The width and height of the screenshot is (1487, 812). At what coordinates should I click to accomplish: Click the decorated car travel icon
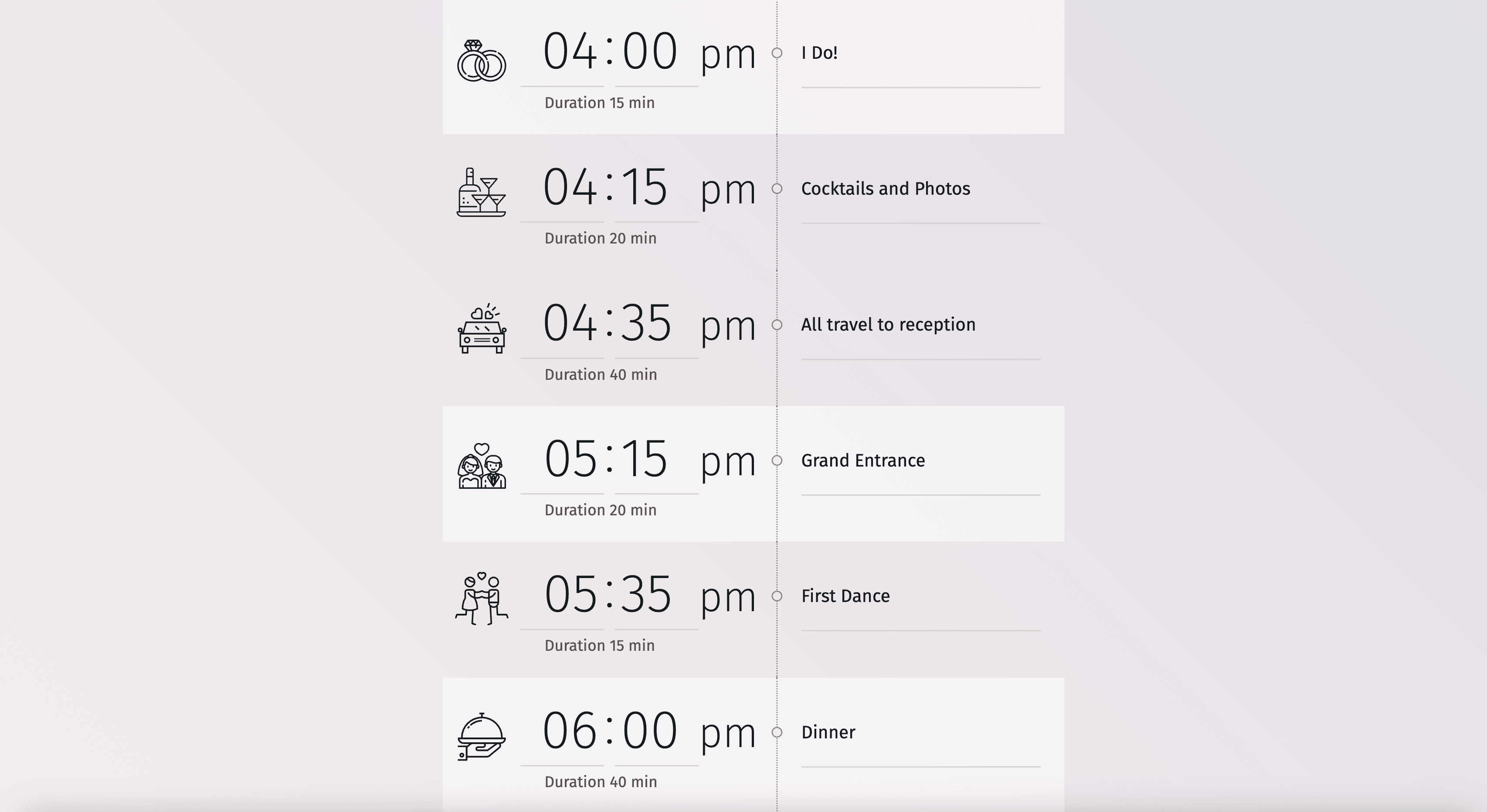482,328
